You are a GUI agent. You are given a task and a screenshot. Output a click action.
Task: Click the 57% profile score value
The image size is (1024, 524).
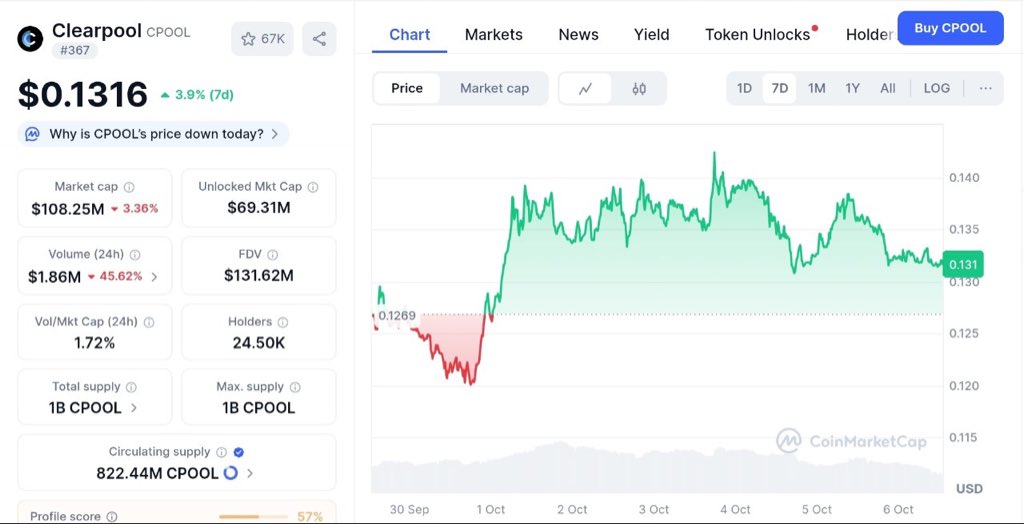click(310, 517)
